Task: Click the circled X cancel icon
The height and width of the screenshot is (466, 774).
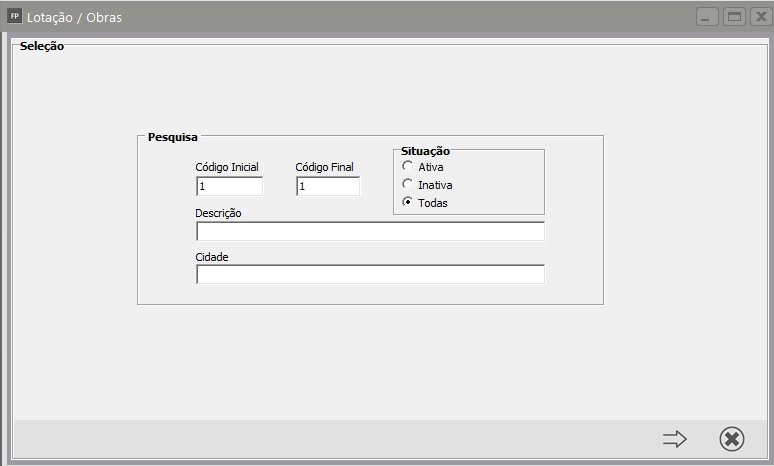Action: click(732, 439)
